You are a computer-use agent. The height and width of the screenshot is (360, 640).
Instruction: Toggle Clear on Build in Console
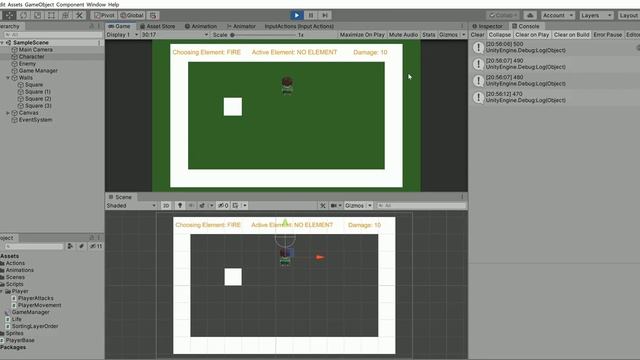[x=571, y=35]
